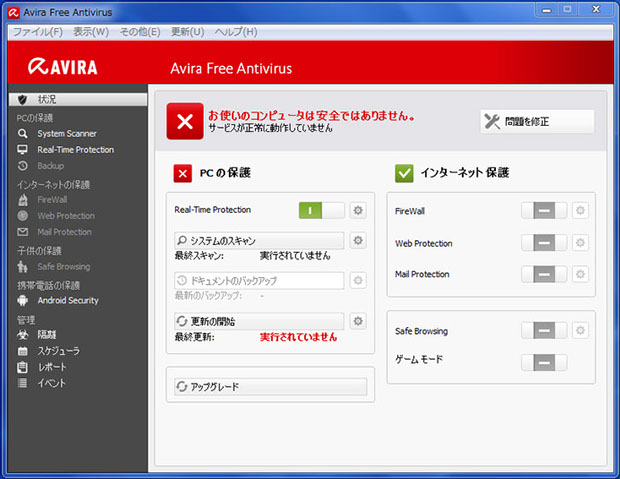Screen dimensions: 620x479
Task: Toggle the Mail Protection switch
Action: point(544,274)
